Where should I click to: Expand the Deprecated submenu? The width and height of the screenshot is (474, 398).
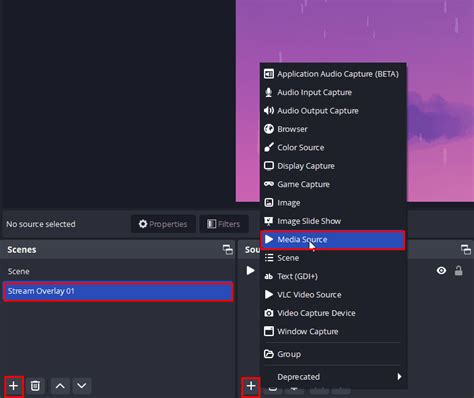(x=333, y=377)
